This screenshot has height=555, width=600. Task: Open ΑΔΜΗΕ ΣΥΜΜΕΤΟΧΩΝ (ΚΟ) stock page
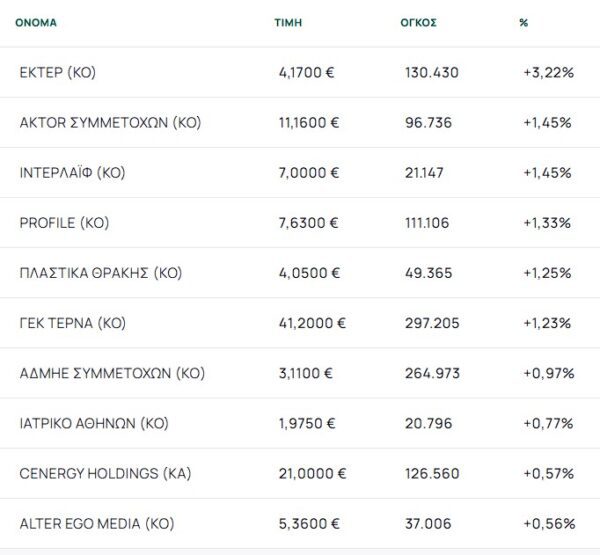point(112,373)
